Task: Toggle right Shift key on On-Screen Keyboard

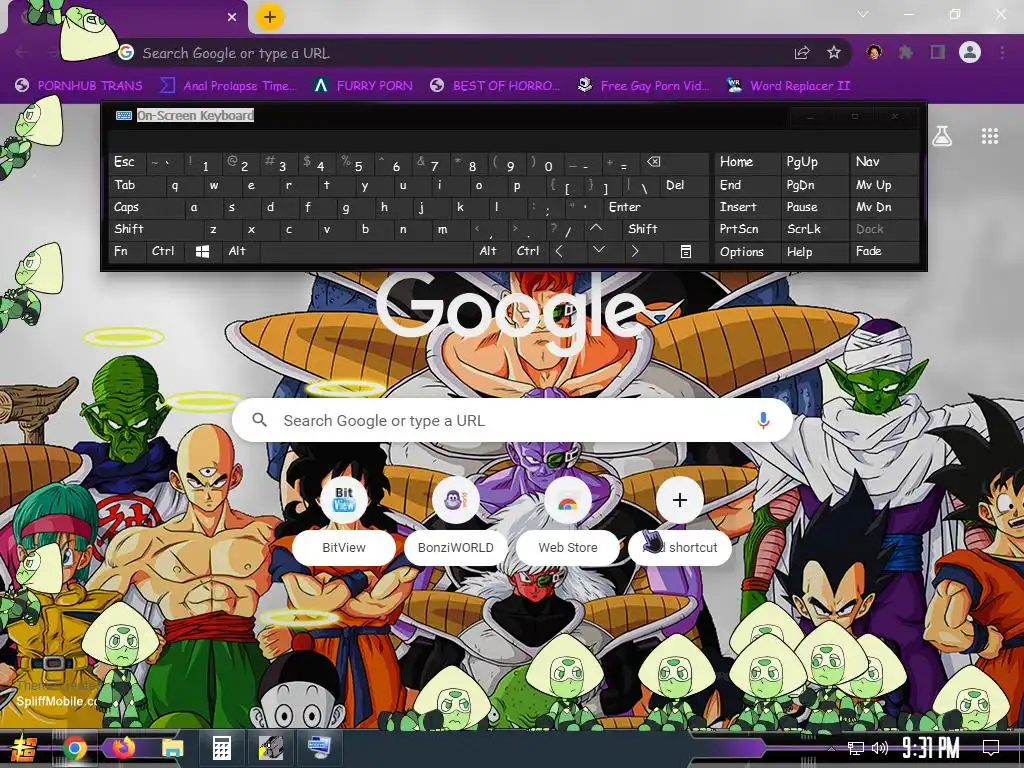Action: pos(665,229)
